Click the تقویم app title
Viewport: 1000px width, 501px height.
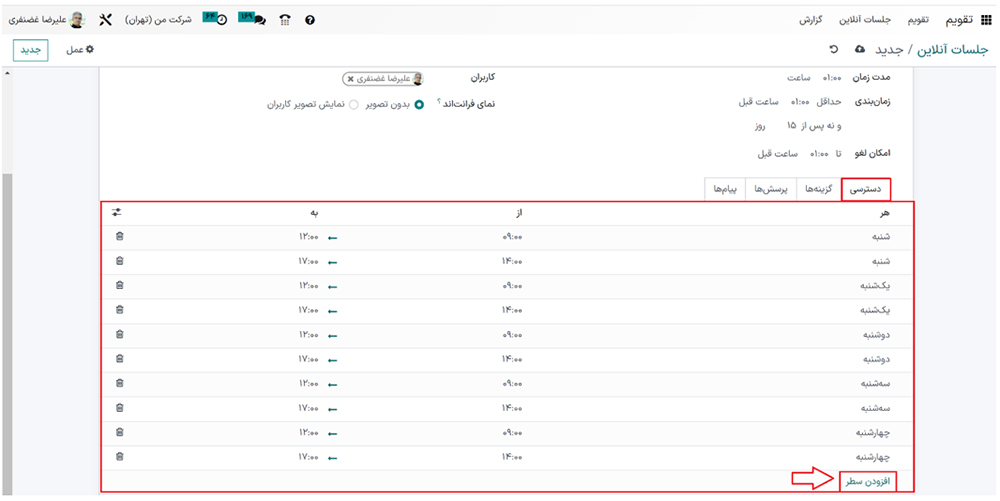pos(959,20)
